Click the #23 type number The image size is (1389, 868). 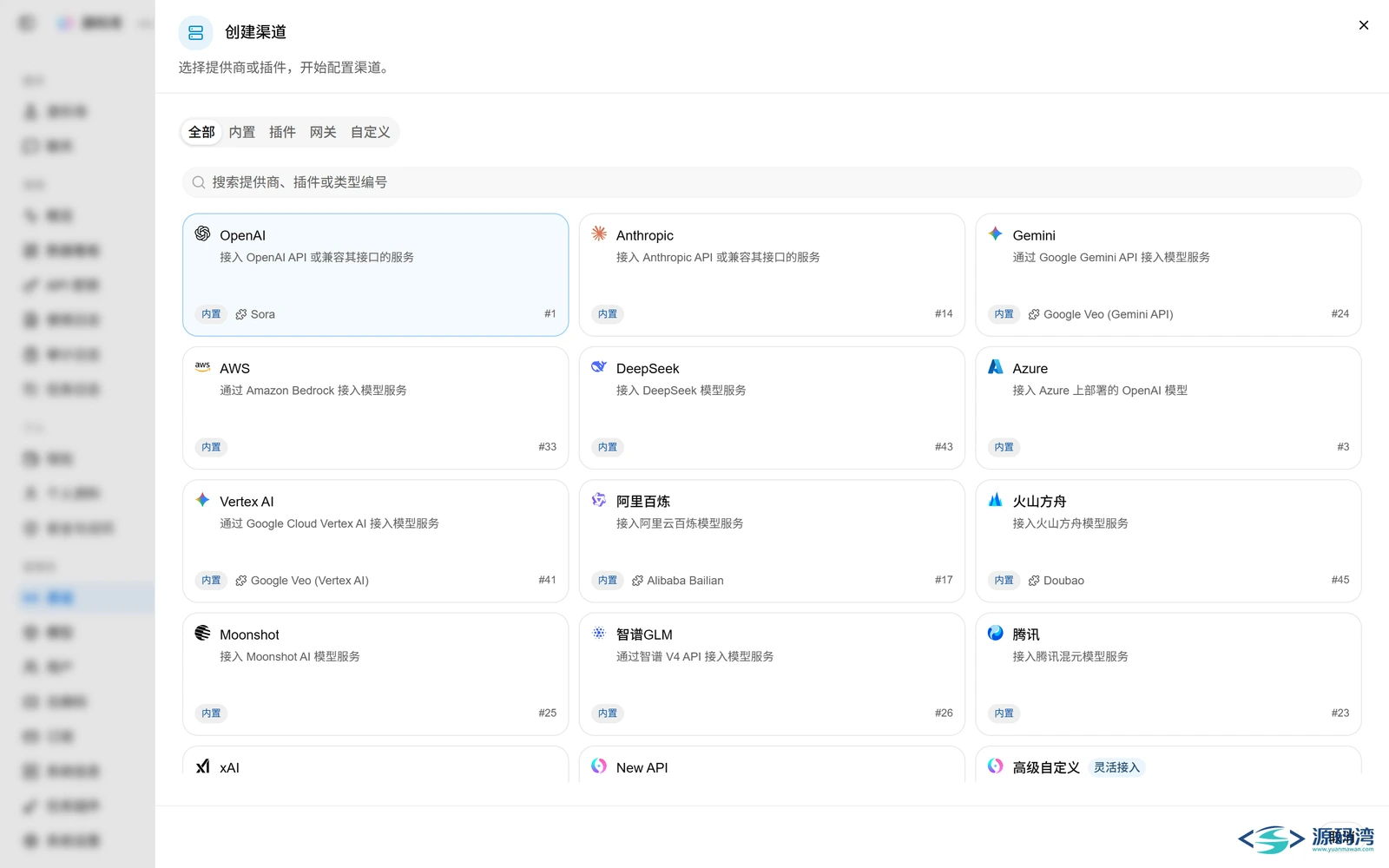point(1340,713)
